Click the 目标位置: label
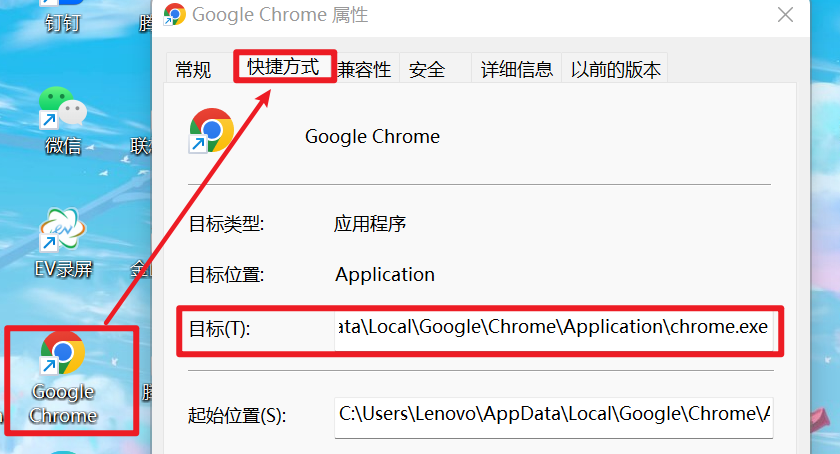The image size is (840, 454). click(226, 275)
